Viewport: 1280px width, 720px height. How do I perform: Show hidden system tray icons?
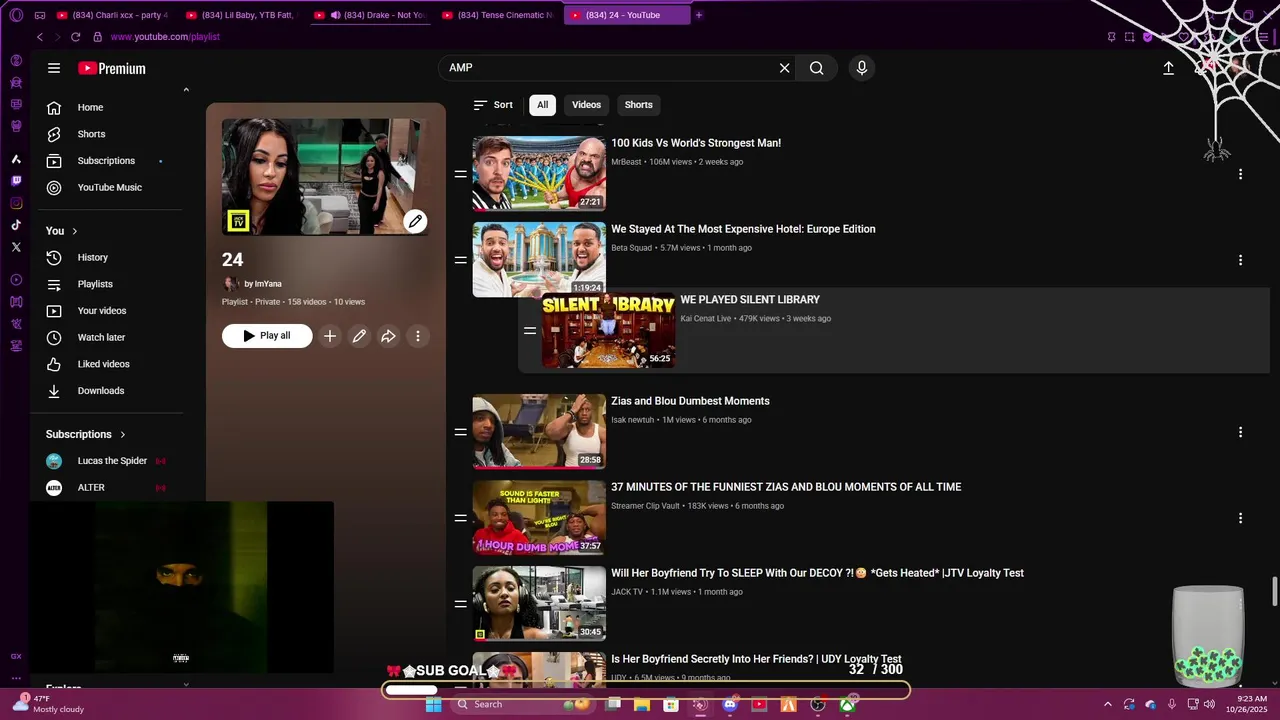1107,704
